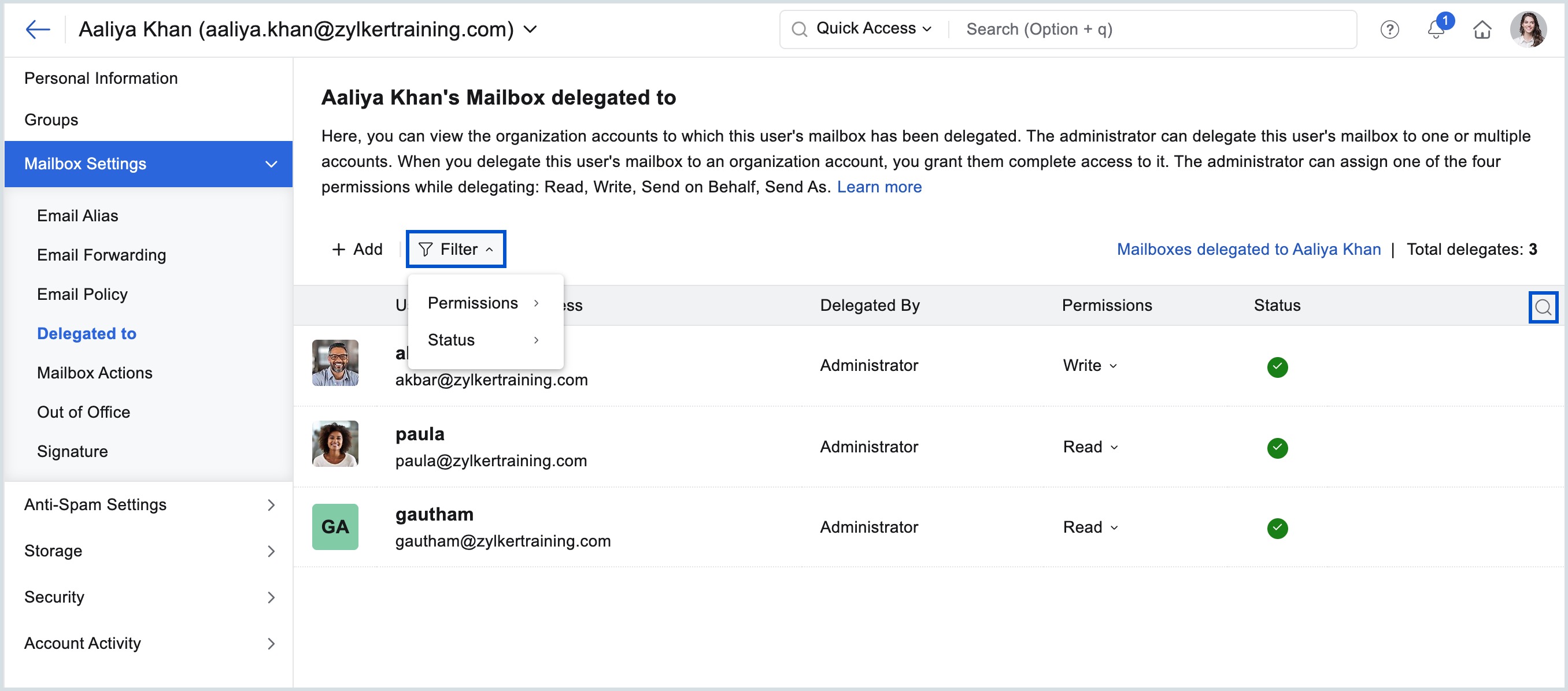
Task: Click the back arrow icon
Action: [x=38, y=29]
